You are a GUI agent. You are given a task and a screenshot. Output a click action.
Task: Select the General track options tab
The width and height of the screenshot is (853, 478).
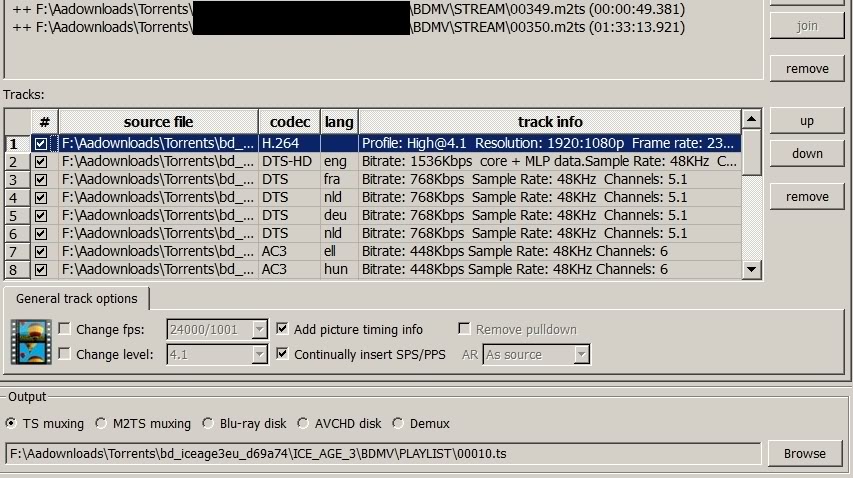click(77, 299)
